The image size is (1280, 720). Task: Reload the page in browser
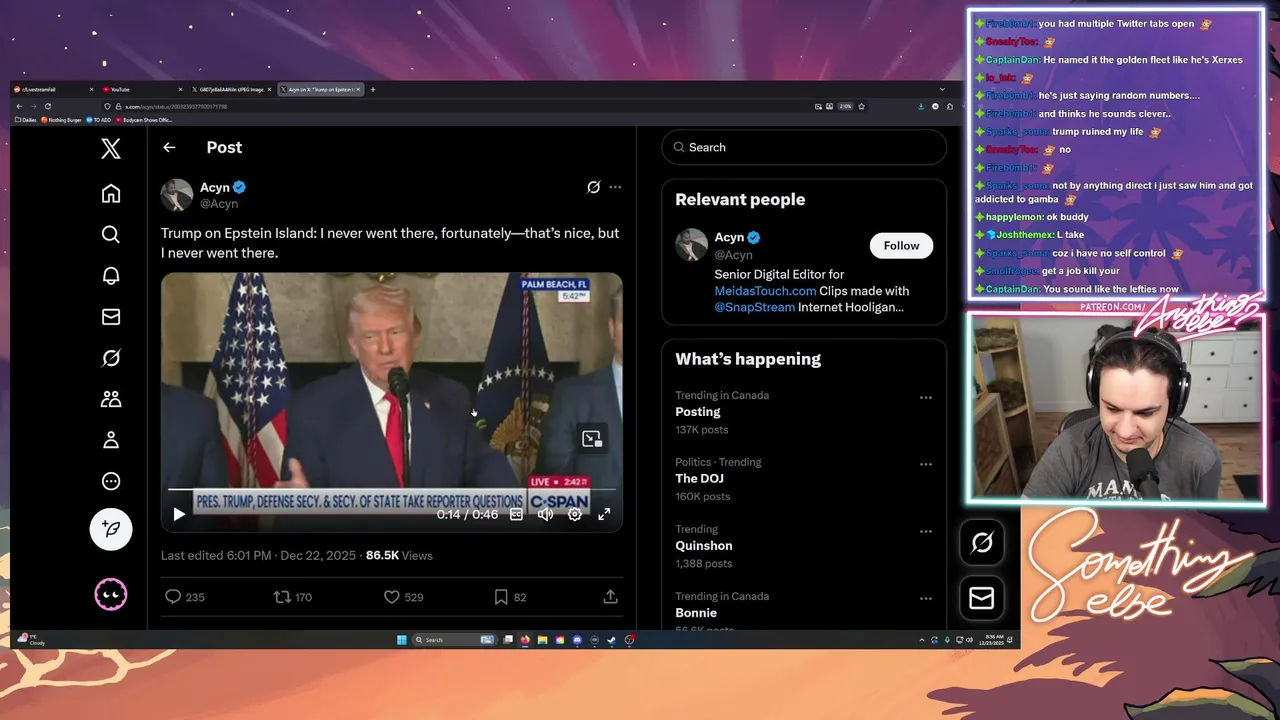(48, 106)
